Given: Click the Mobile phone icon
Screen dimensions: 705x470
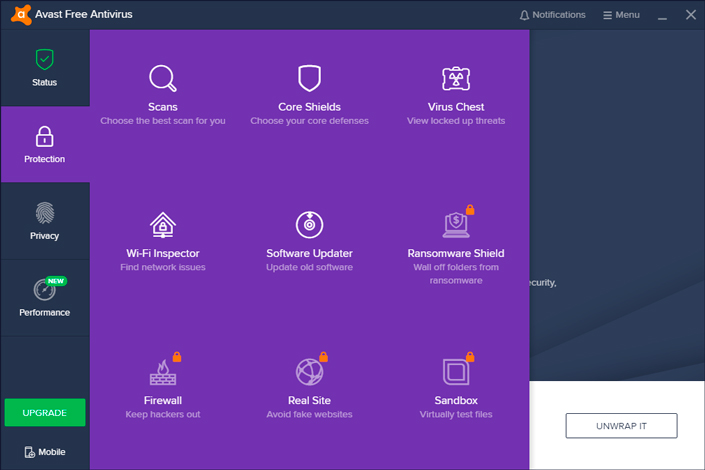Looking at the screenshot, I should click(29, 452).
